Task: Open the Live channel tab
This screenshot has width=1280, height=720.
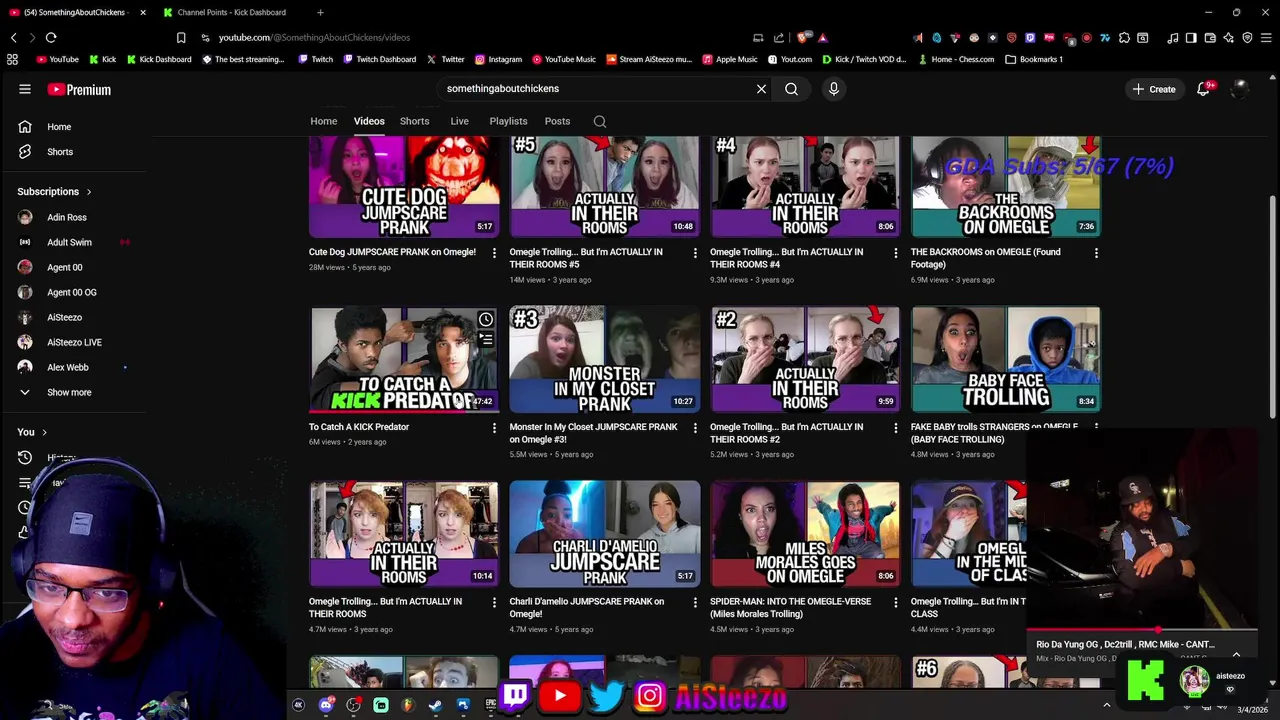Action: 459,121
